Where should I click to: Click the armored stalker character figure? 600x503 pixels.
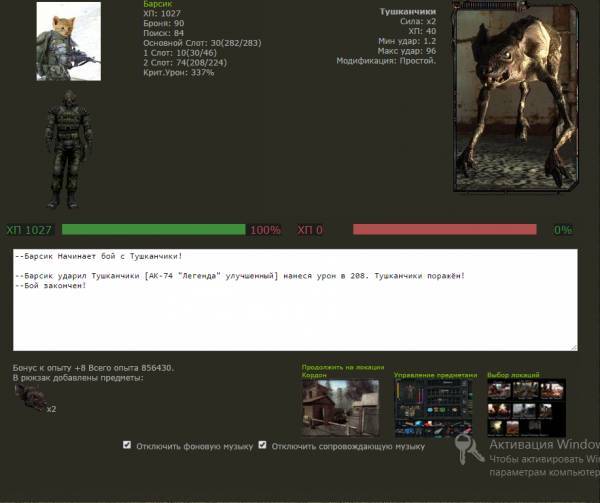[69, 150]
